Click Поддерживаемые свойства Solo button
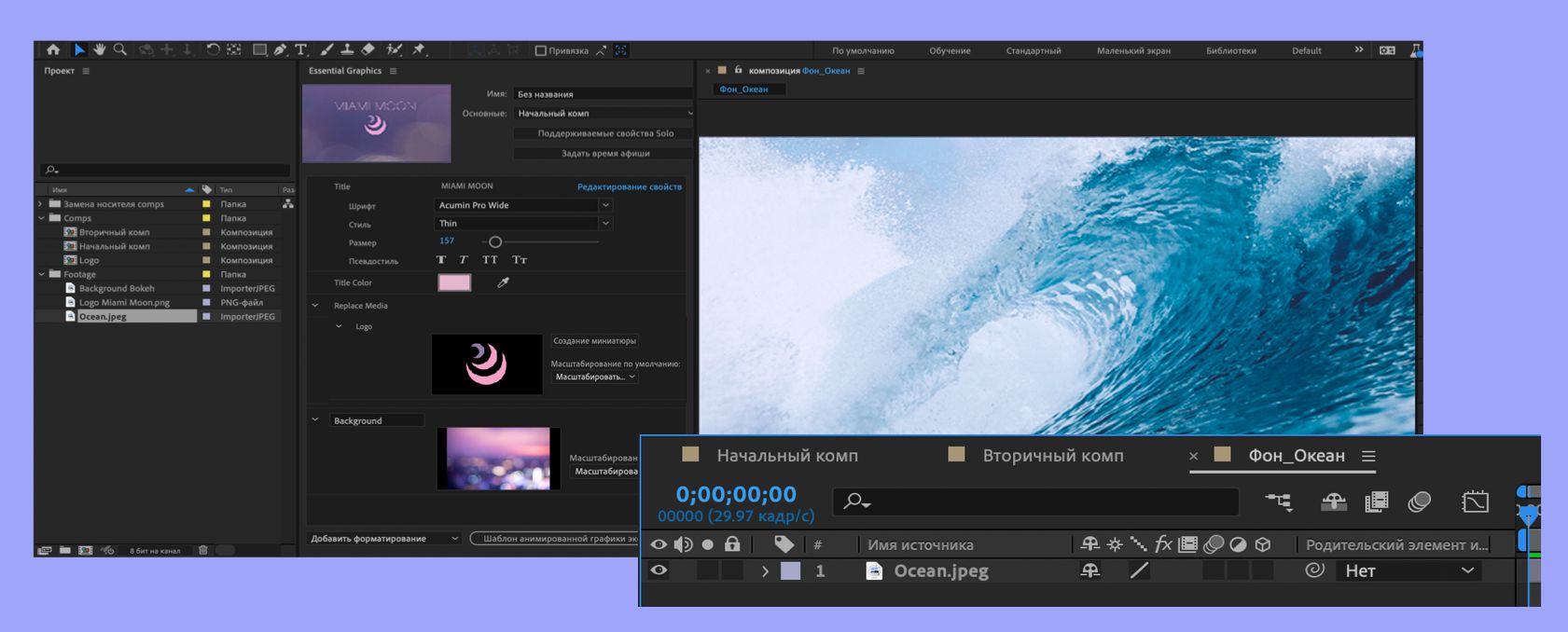1568x632 pixels. (x=605, y=133)
